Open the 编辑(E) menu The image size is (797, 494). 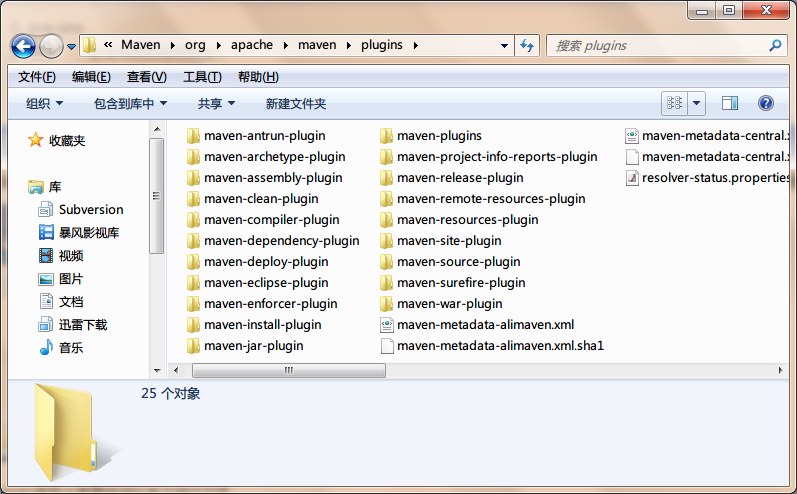coord(91,77)
